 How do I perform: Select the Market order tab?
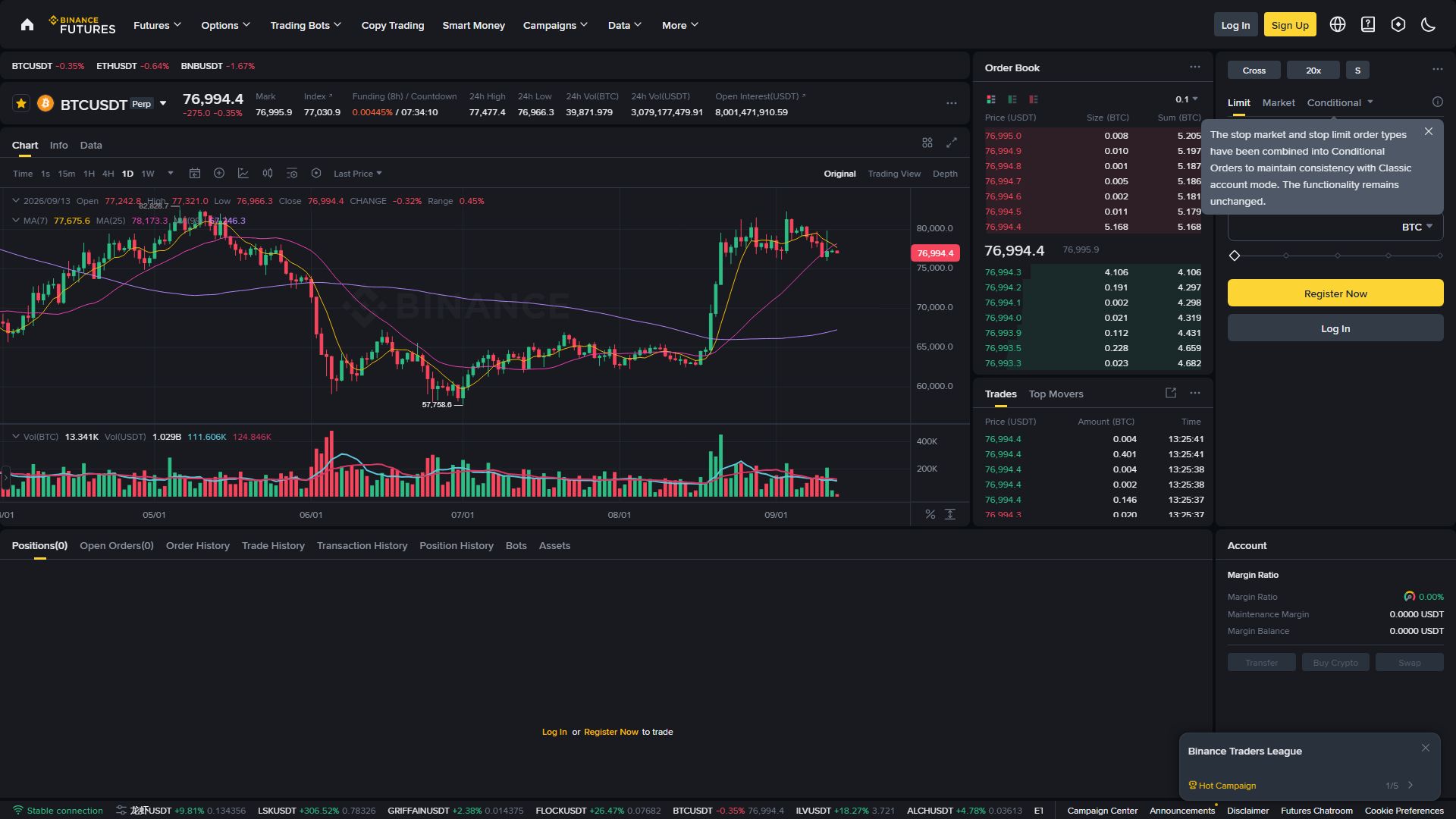pos(1279,102)
